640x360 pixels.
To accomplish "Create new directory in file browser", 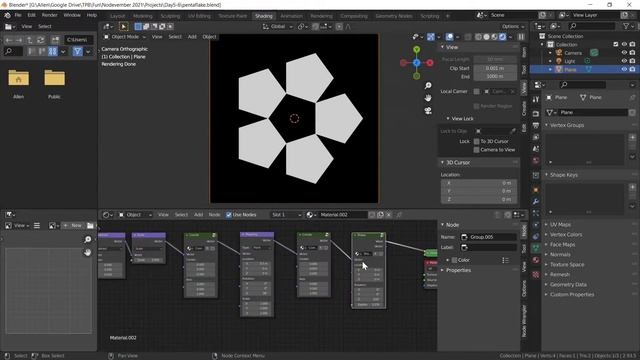I will (x=55, y=40).
